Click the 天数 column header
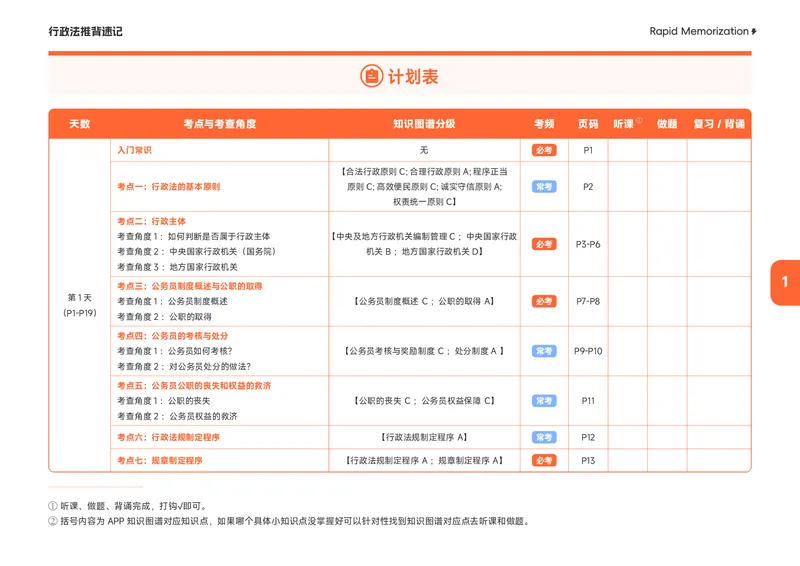The height and width of the screenshot is (566, 800). pos(80,124)
